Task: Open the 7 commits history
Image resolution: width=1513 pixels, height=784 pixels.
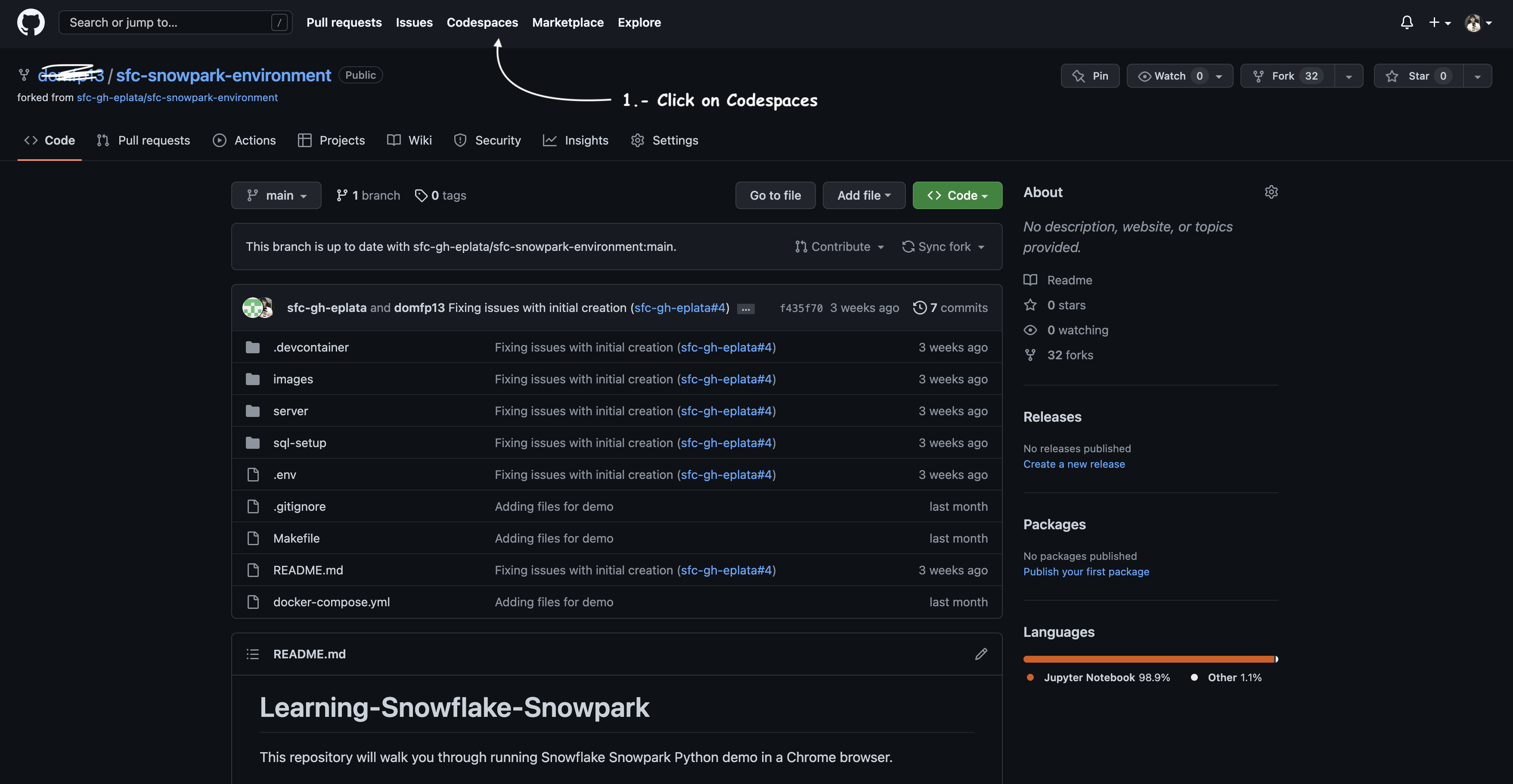Action: click(x=950, y=308)
